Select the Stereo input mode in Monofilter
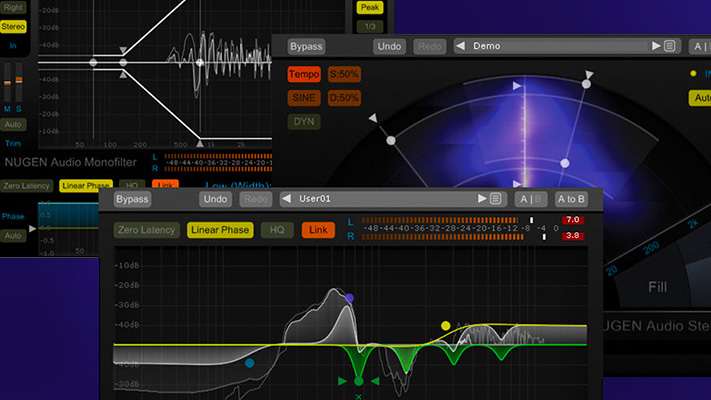The image size is (711, 400). pos(13,26)
